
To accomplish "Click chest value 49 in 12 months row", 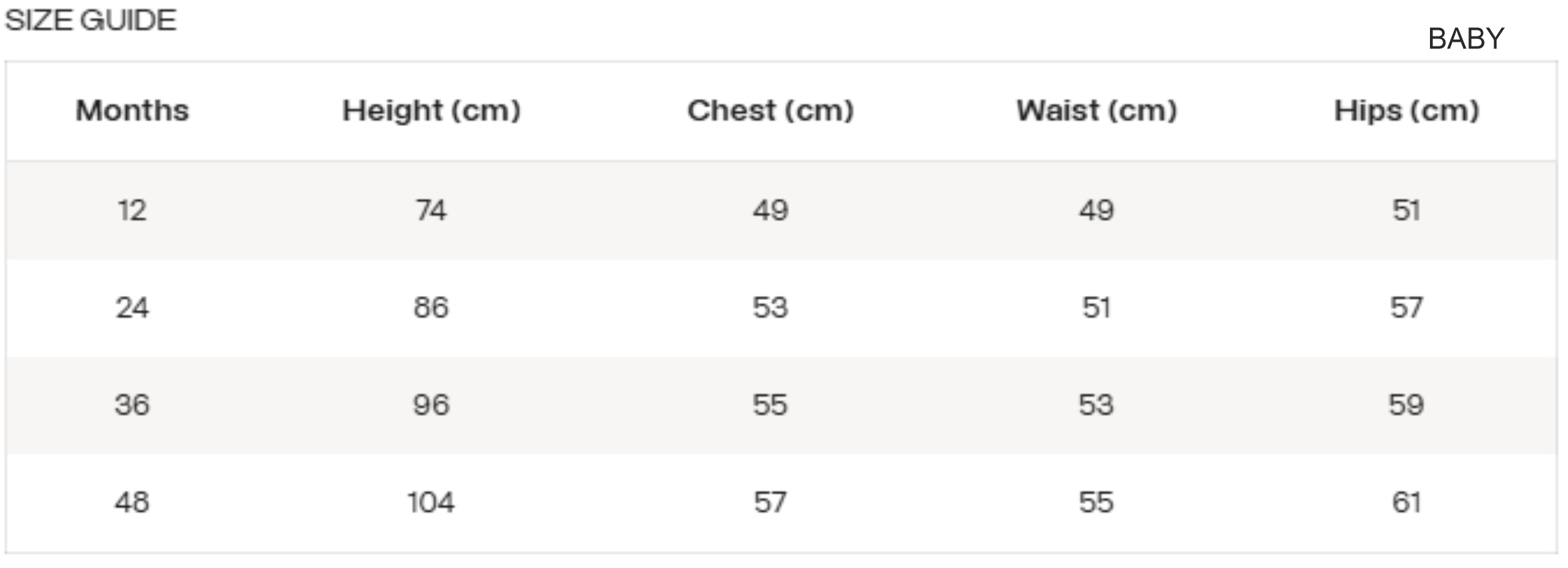I will point(770,211).
